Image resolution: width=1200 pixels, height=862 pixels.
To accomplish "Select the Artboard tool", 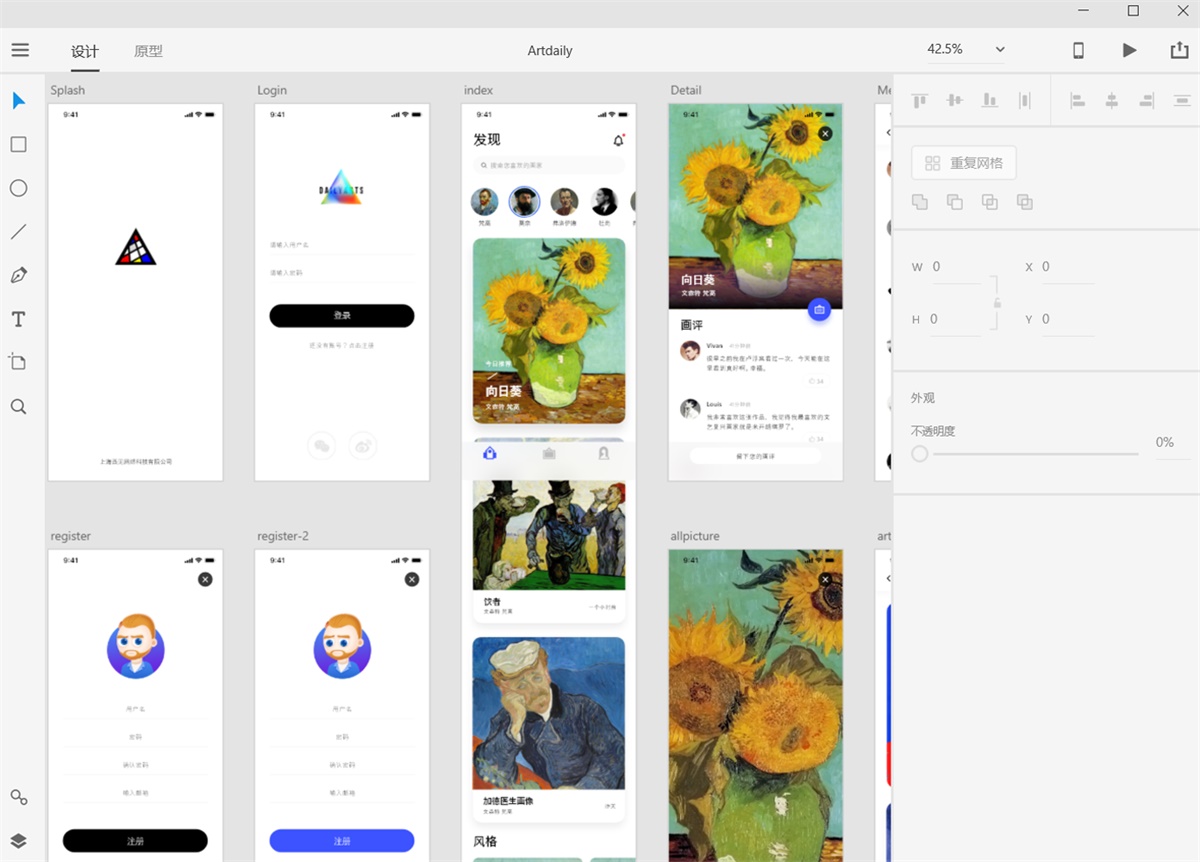I will [x=19, y=362].
